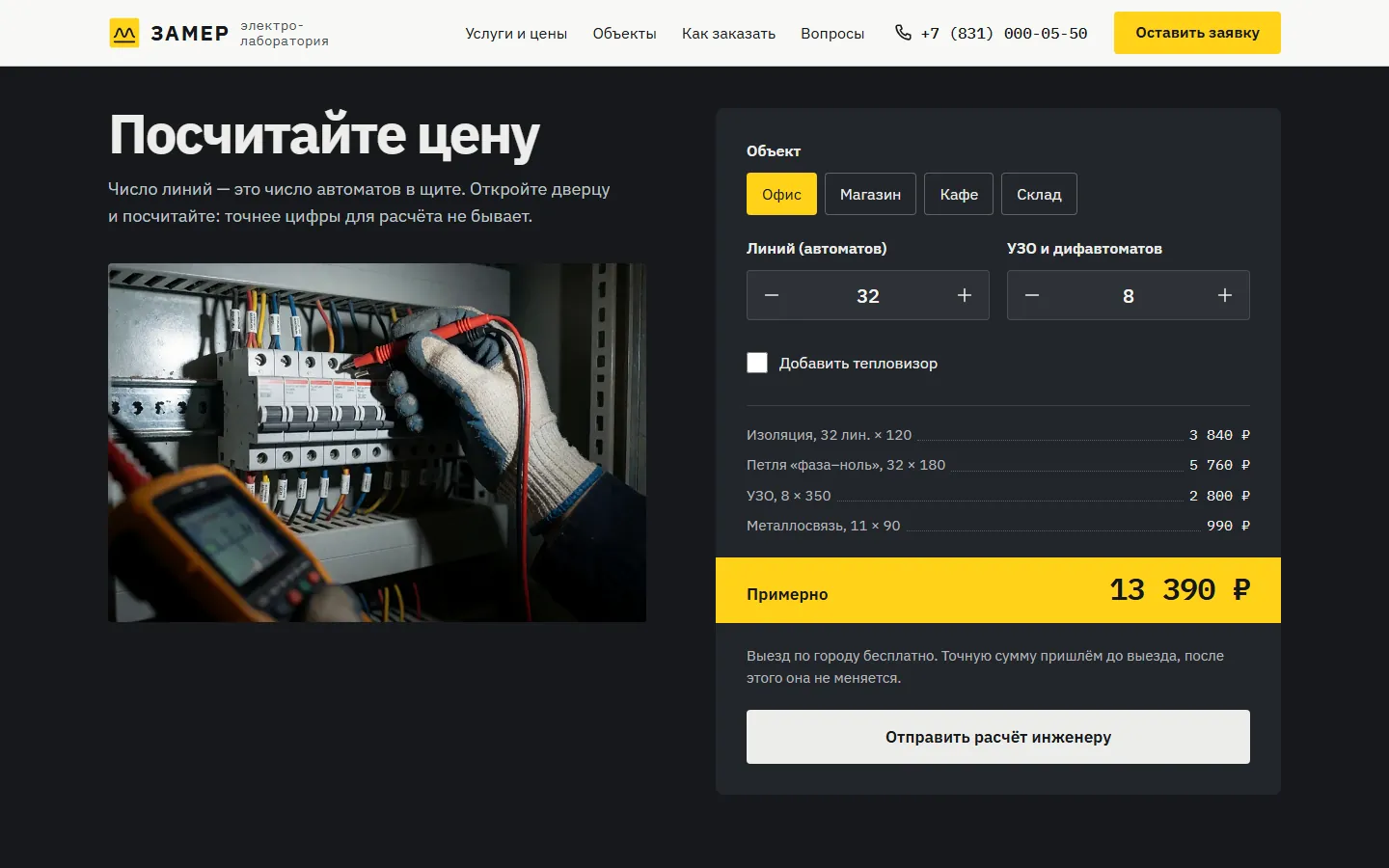The height and width of the screenshot is (868, 1389).
Task: Increase УЗО и дифавтоматов with plus icon
Action: pos(1225,295)
